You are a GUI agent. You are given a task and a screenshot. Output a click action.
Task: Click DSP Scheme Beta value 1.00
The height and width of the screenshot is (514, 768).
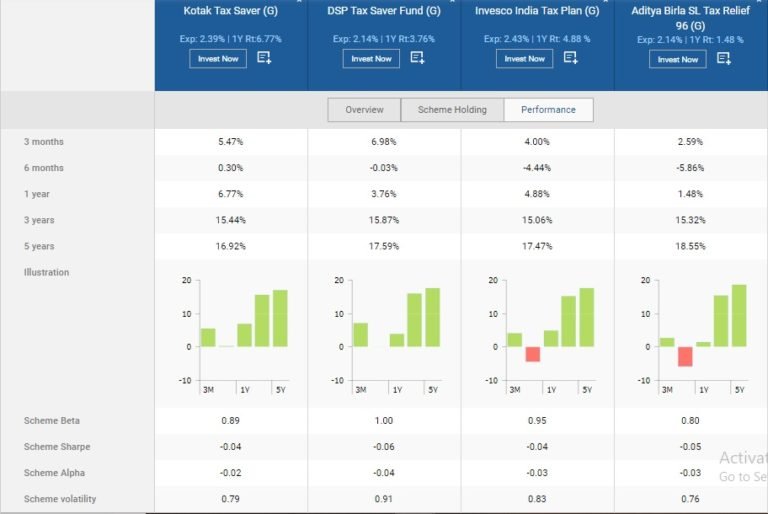click(384, 420)
